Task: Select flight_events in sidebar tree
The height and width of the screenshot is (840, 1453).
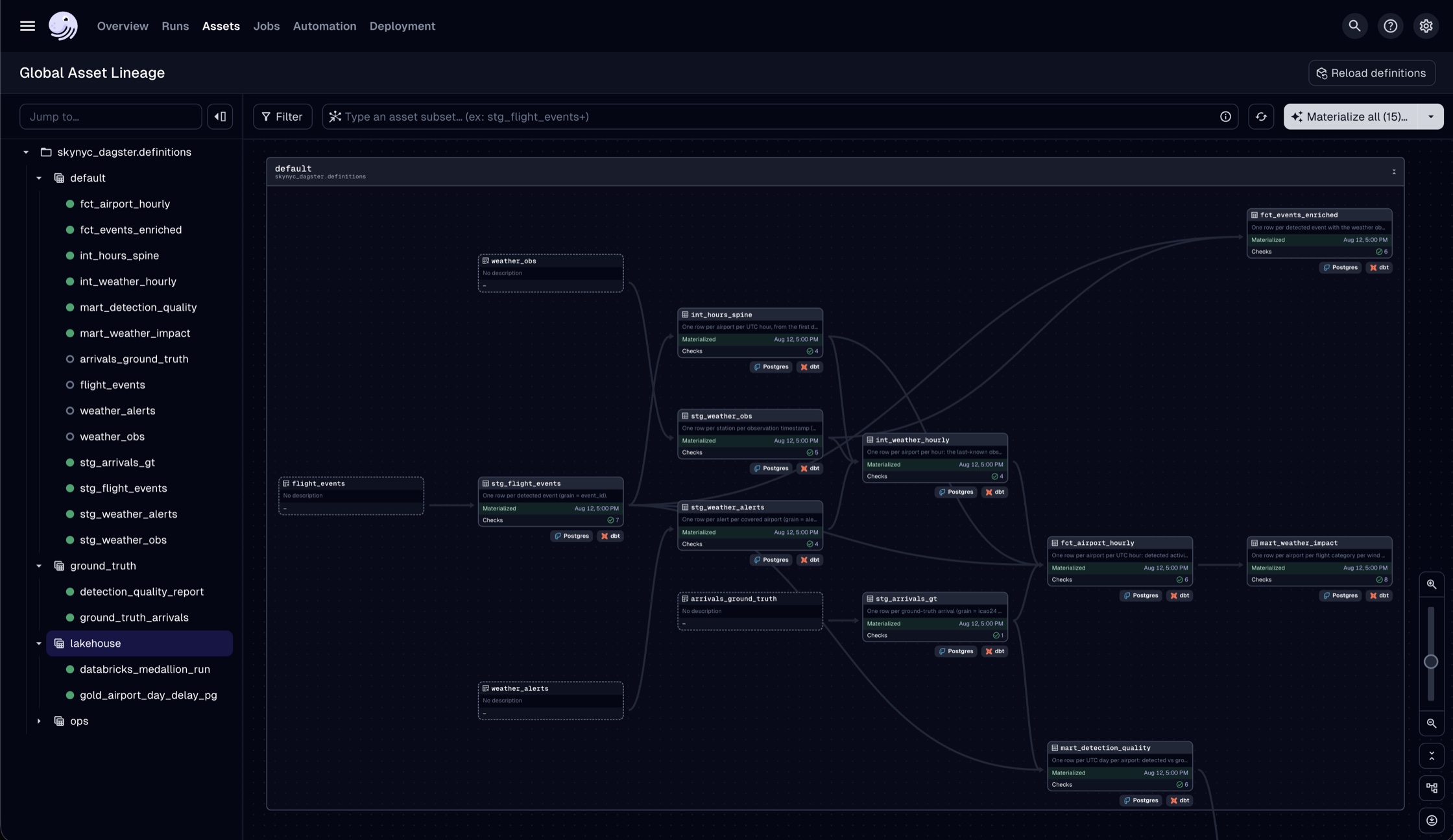Action: (x=112, y=385)
